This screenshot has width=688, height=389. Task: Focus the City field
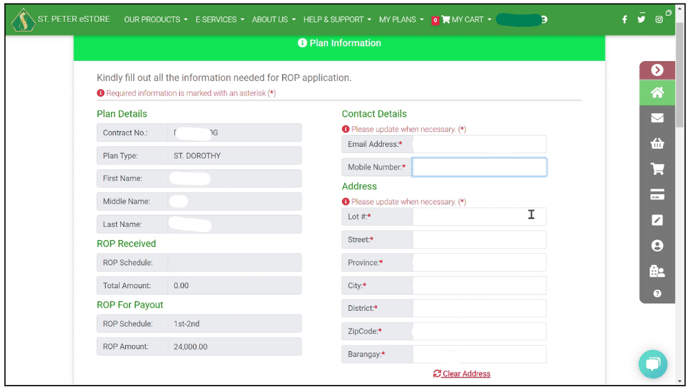479,286
